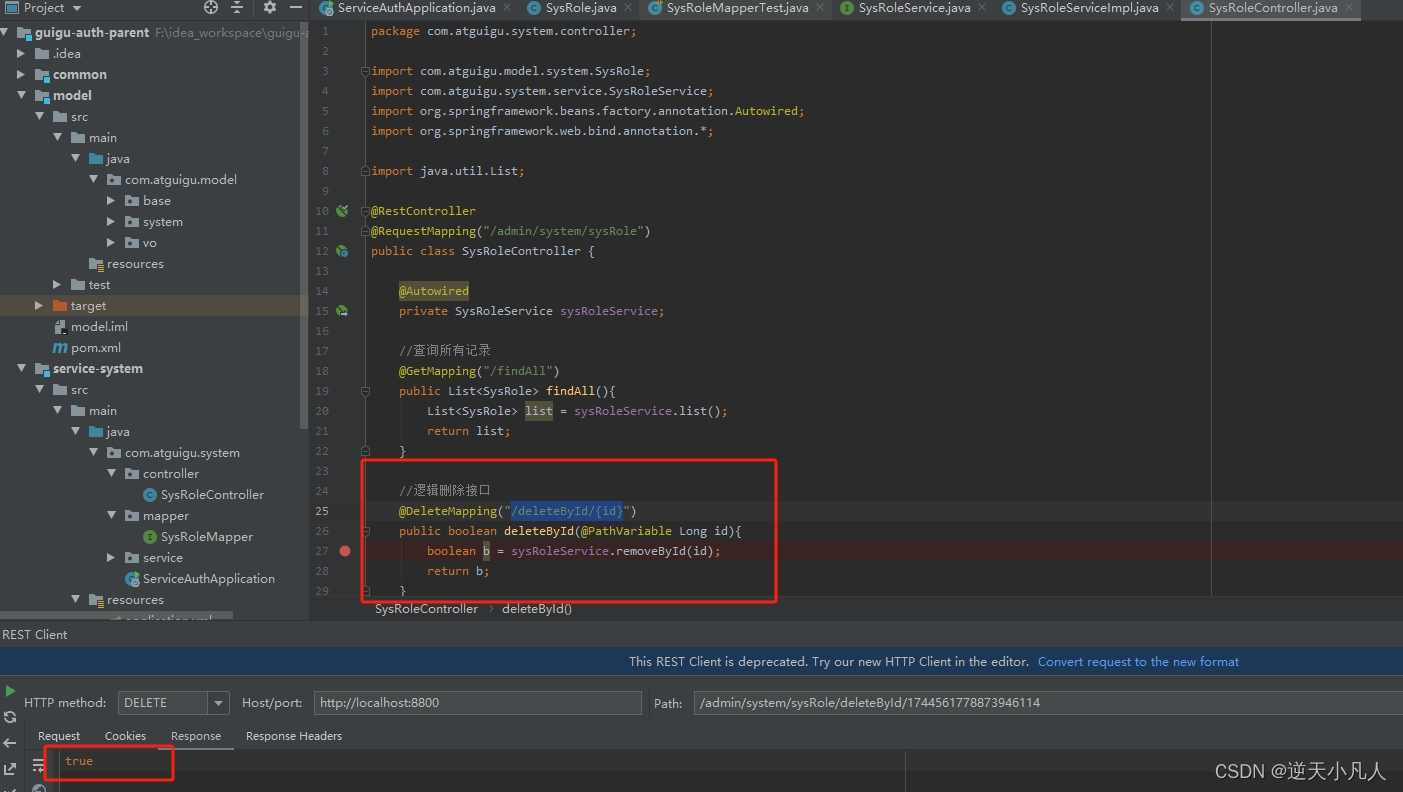Close the ServiceAuthApplication.java tab
The width and height of the screenshot is (1403, 792).
505,8
